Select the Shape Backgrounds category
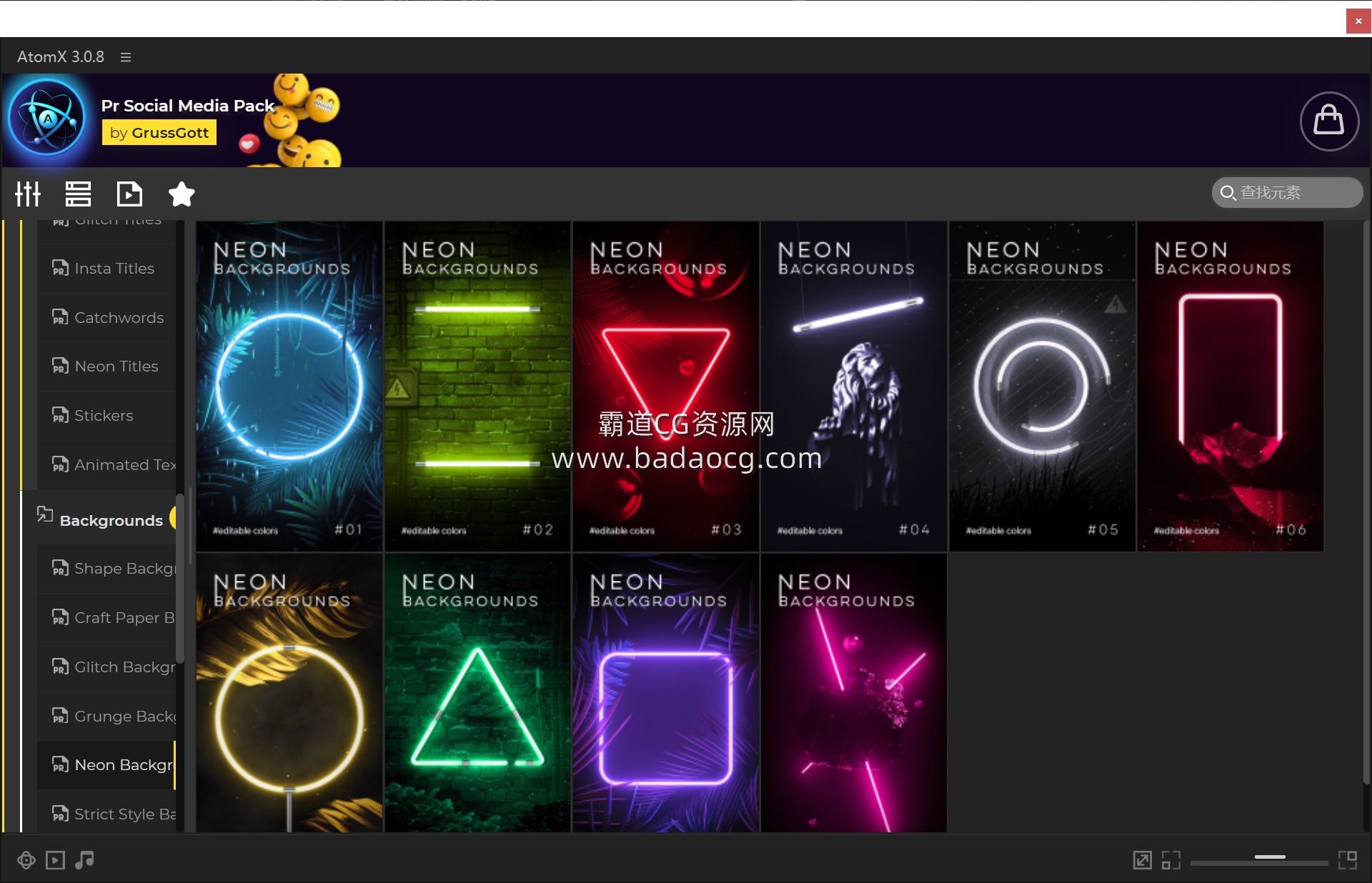 point(106,569)
